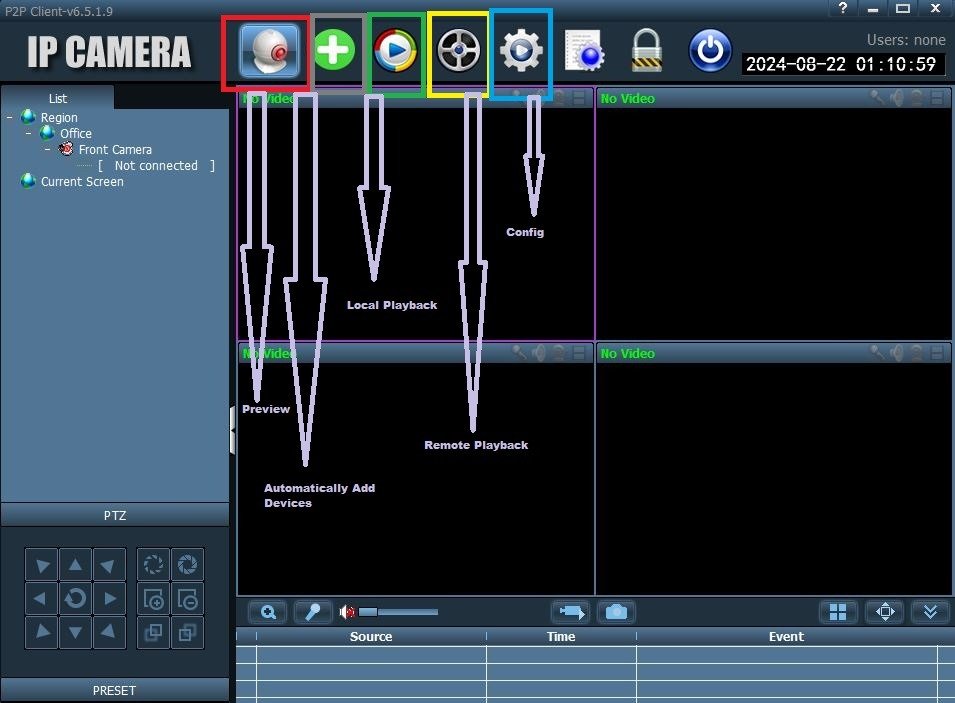Select the List tab

[x=58, y=98]
